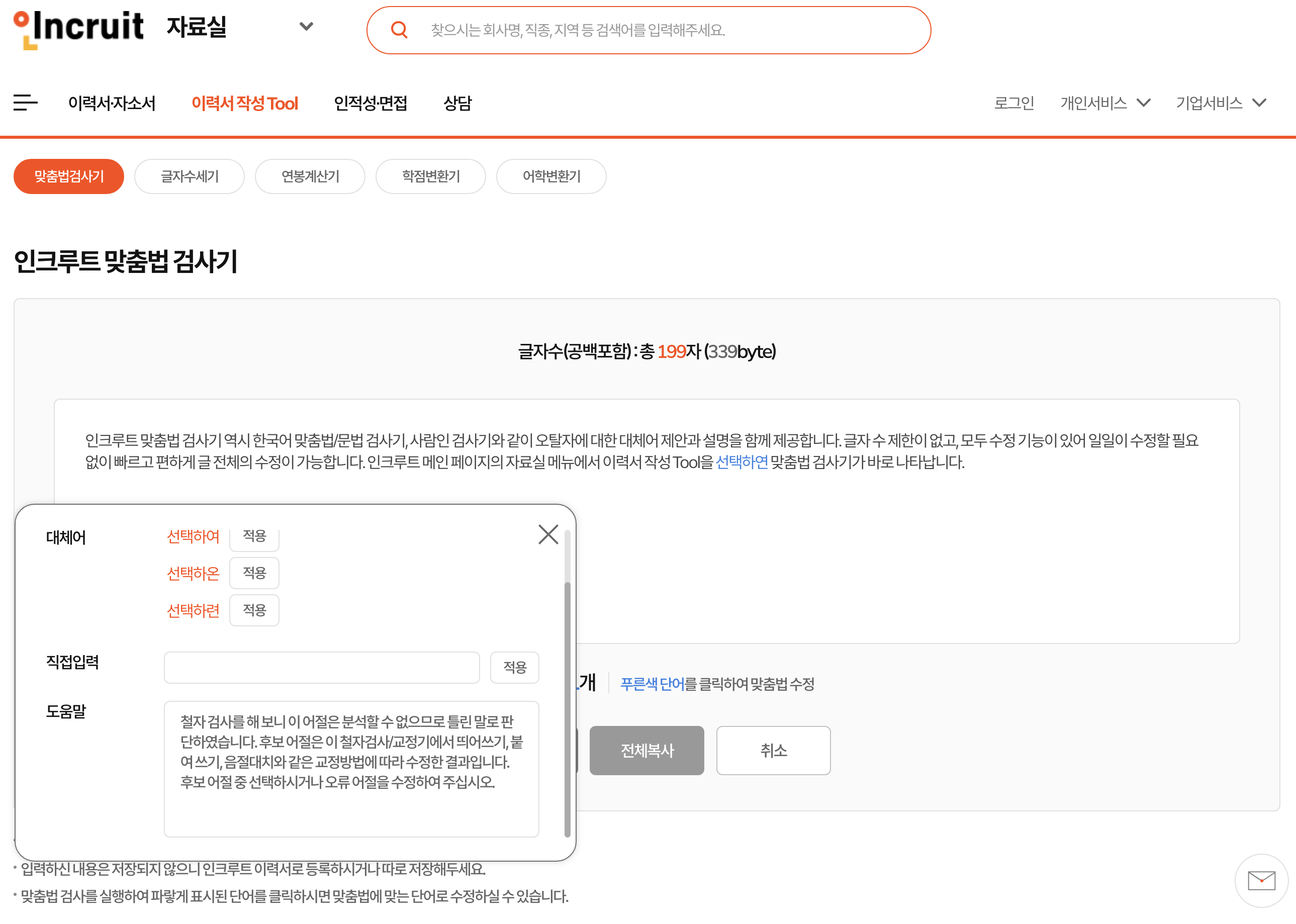Click the 취소 button
The height and width of the screenshot is (924, 1296).
[x=773, y=751]
